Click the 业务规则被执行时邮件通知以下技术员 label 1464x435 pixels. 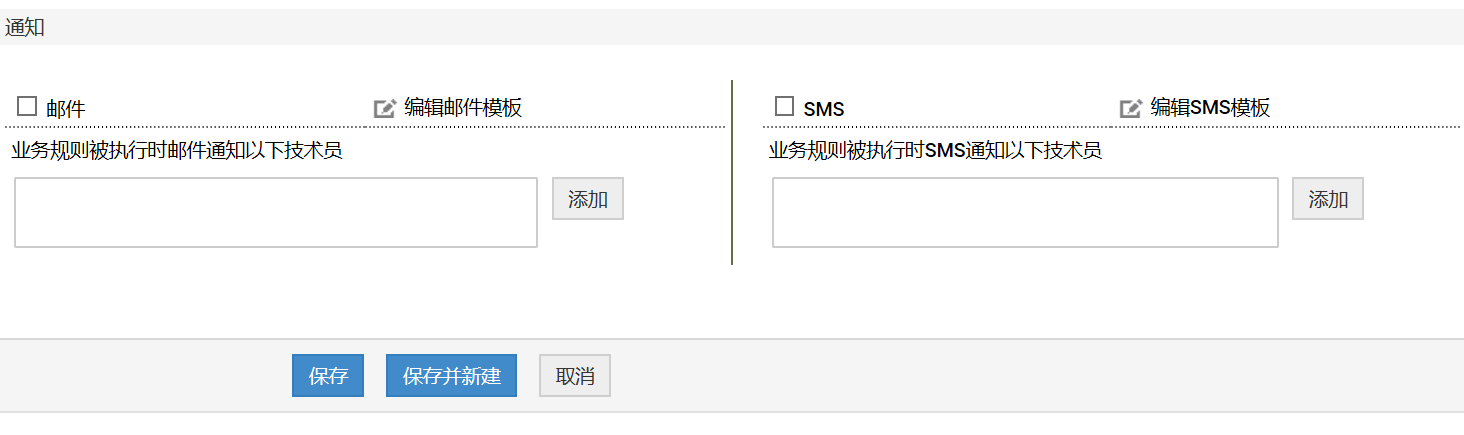177,151
